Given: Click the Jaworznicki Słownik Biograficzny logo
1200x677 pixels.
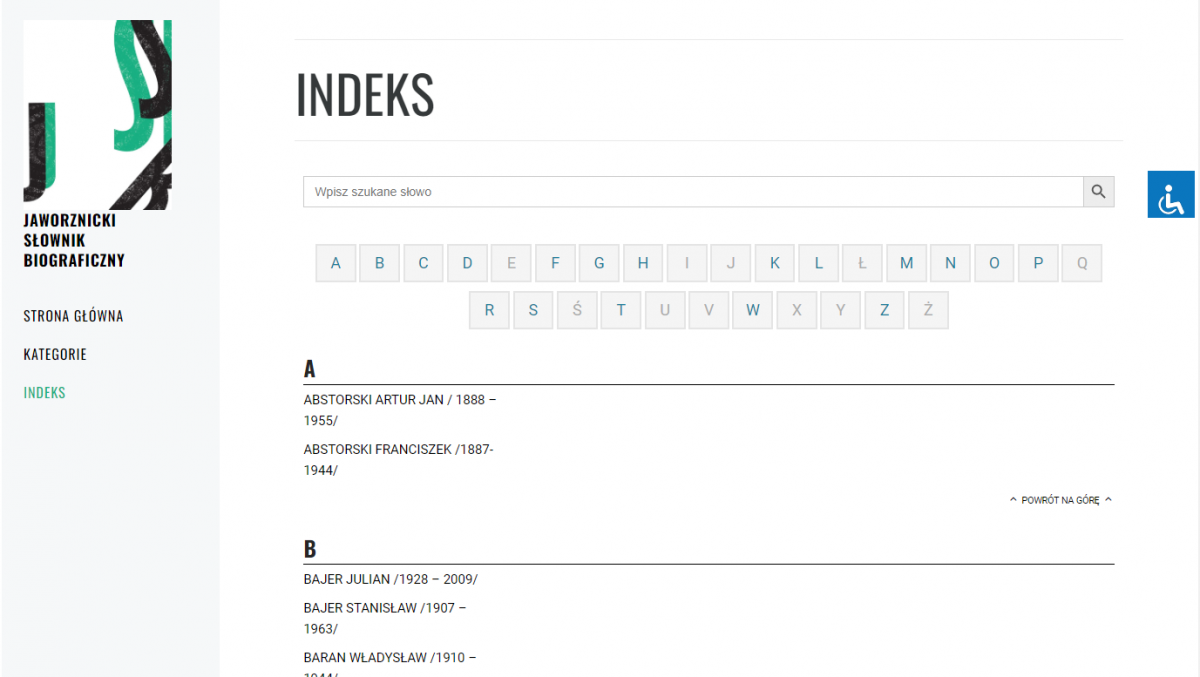Looking at the screenshot, I should point(97,145).
